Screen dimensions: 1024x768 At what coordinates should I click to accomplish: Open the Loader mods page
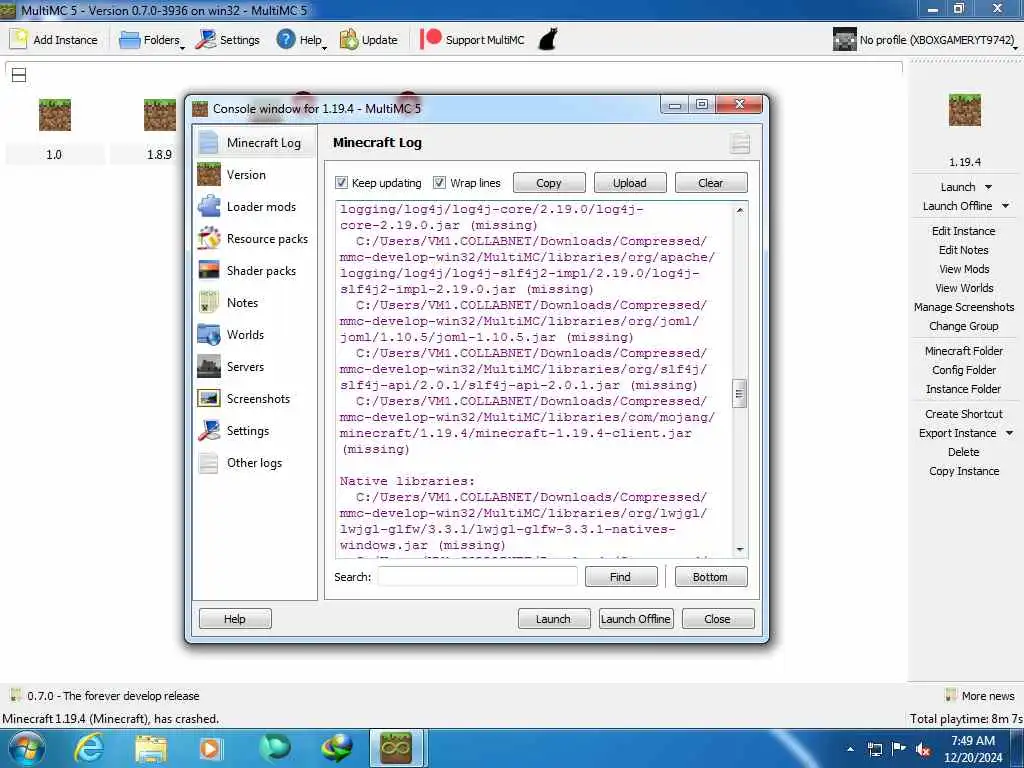coord(254,206)
